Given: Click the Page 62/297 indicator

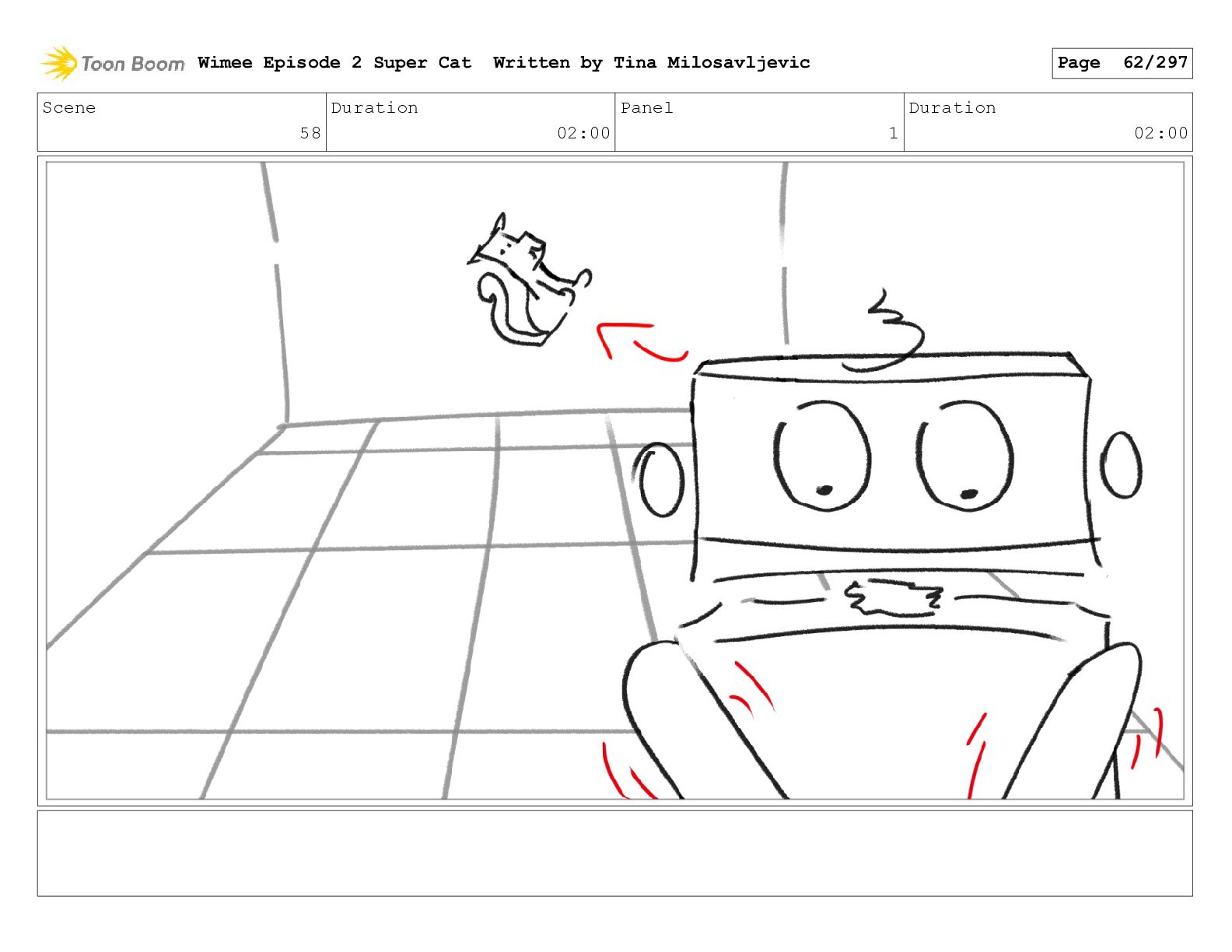Looking at the screenshot, I should click(x=1122, y=63).
